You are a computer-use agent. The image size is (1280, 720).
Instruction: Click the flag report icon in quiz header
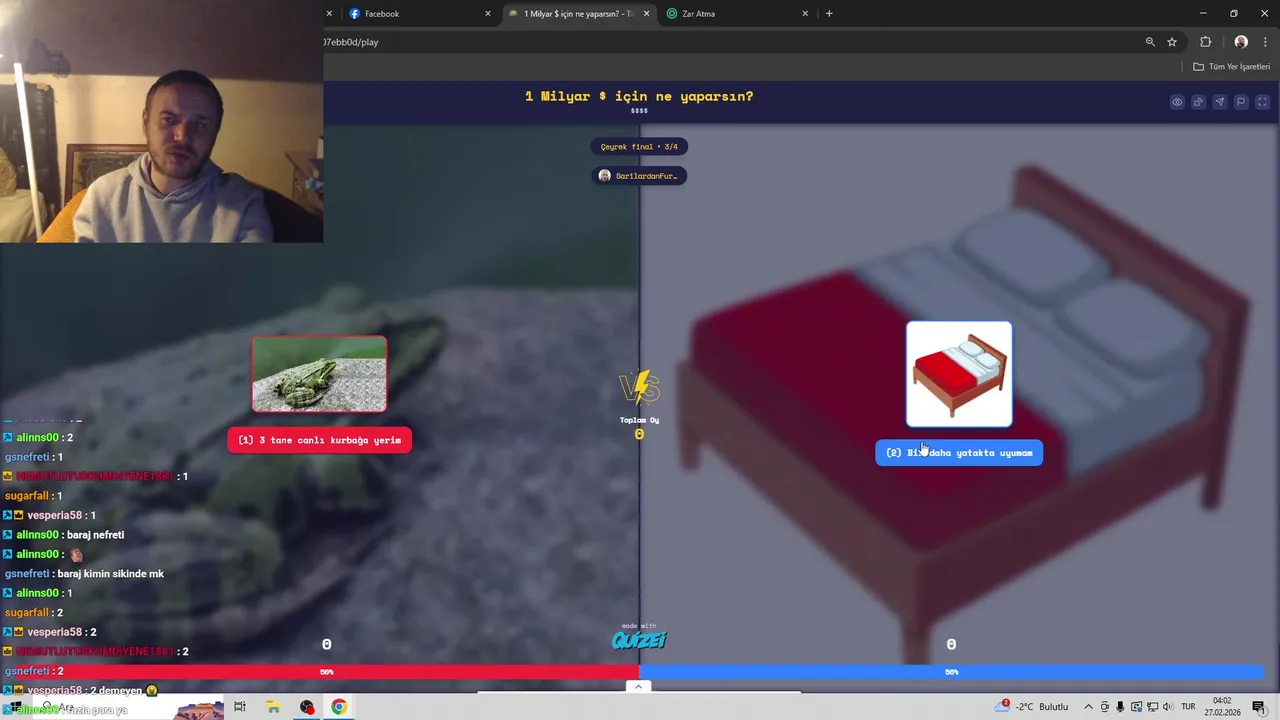tap(1241, 102)
